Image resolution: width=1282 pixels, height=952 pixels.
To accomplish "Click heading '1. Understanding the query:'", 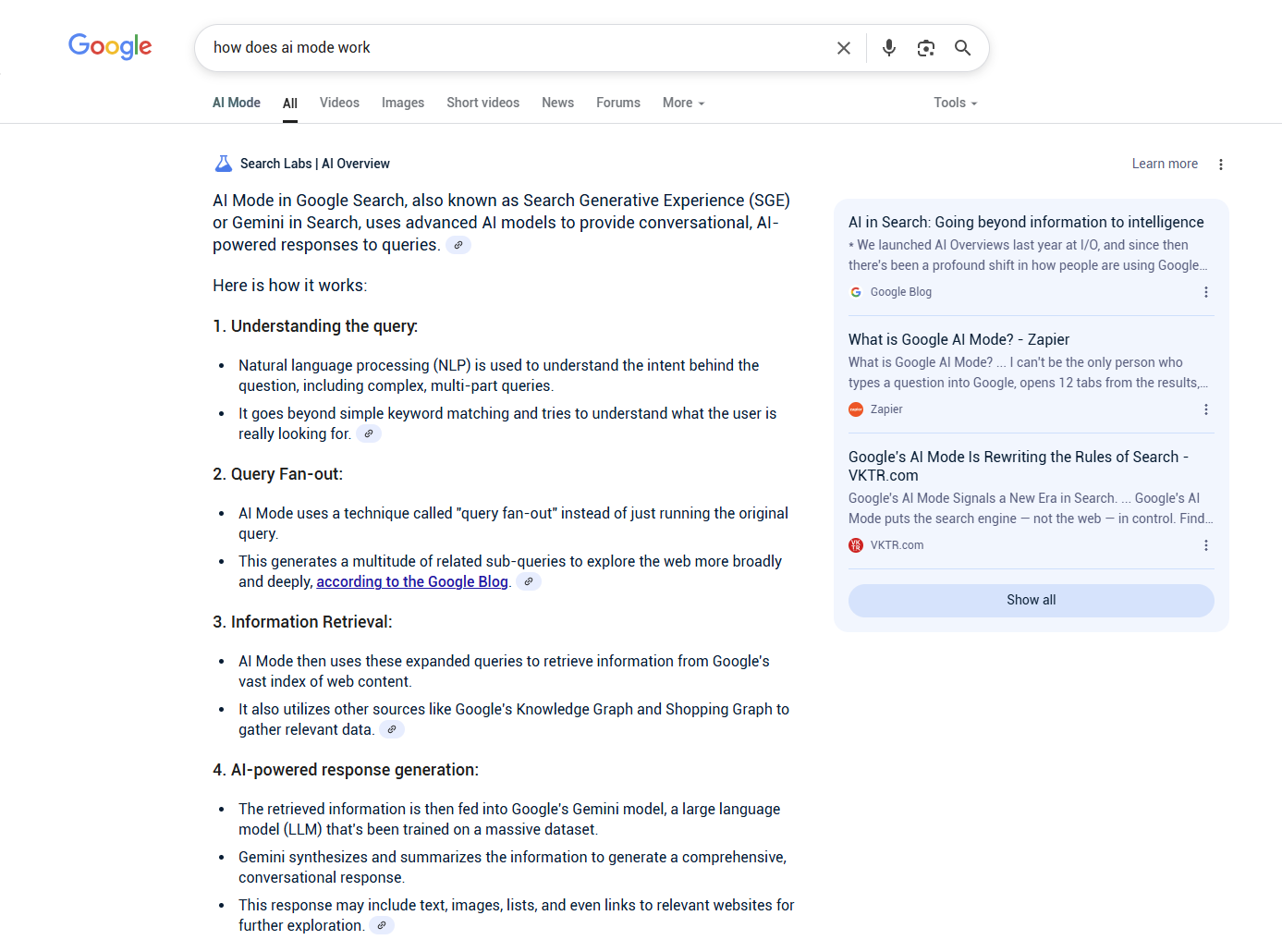I will (x=315, y=326).
